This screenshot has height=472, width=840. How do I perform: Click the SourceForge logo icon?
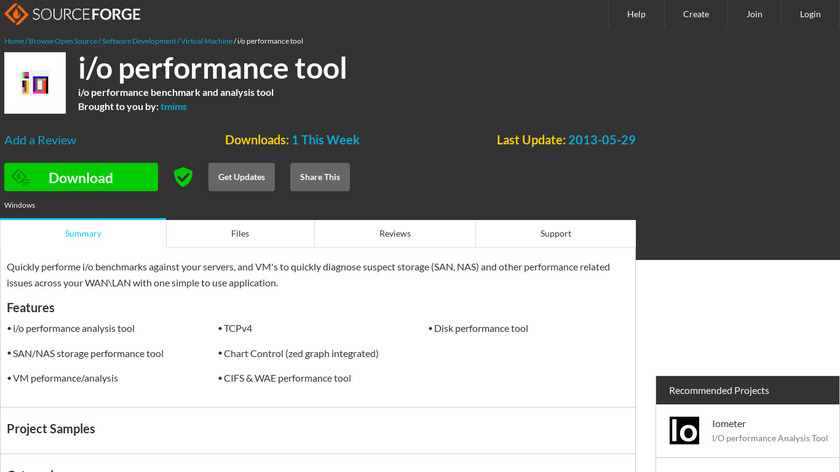(17, 14)
